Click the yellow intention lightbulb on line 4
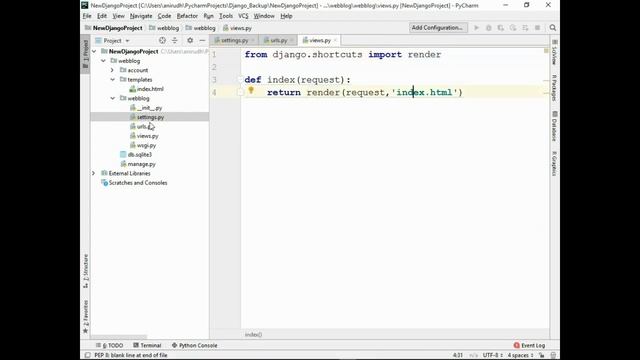Screen dimensions: 640x360 coord(251,91)
